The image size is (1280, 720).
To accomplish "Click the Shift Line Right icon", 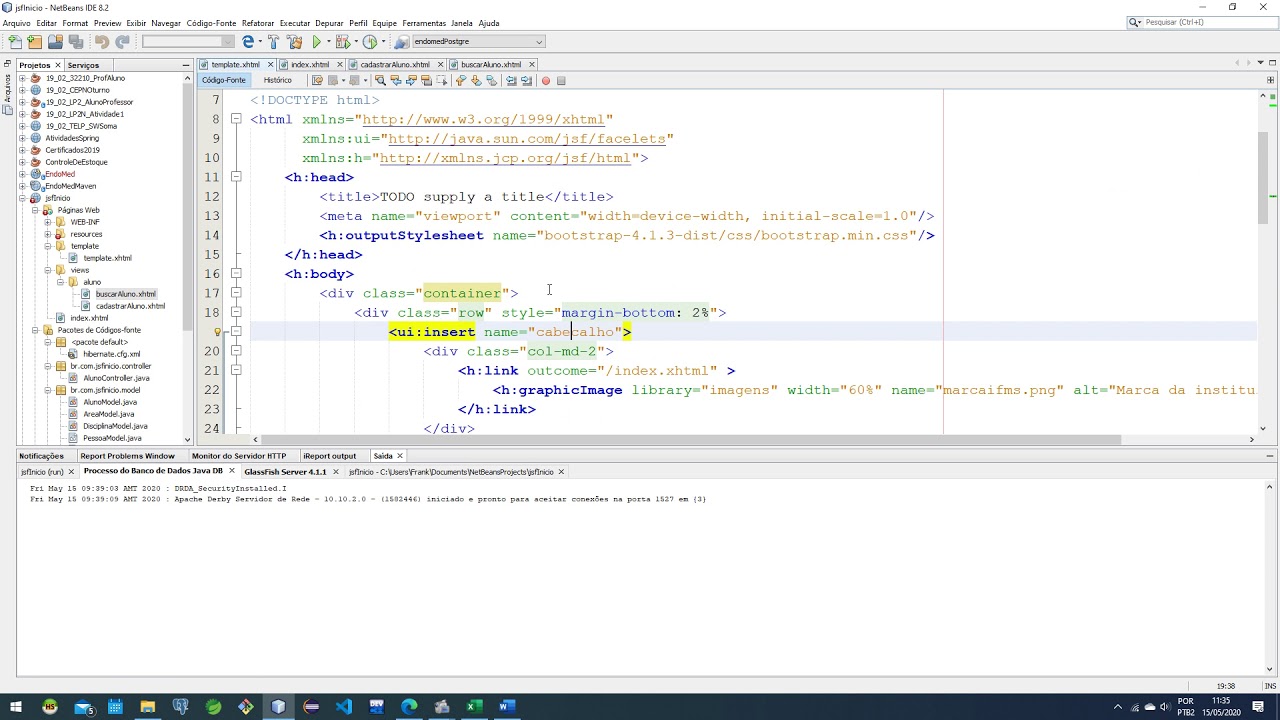I will coord(526,80).
